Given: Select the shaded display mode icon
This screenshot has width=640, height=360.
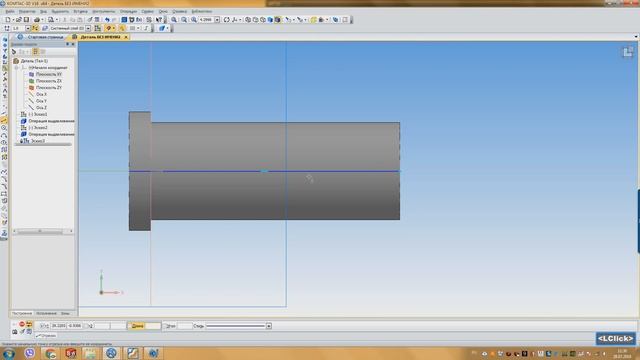Looking at the screenshot, I should (x=270, y=20).
